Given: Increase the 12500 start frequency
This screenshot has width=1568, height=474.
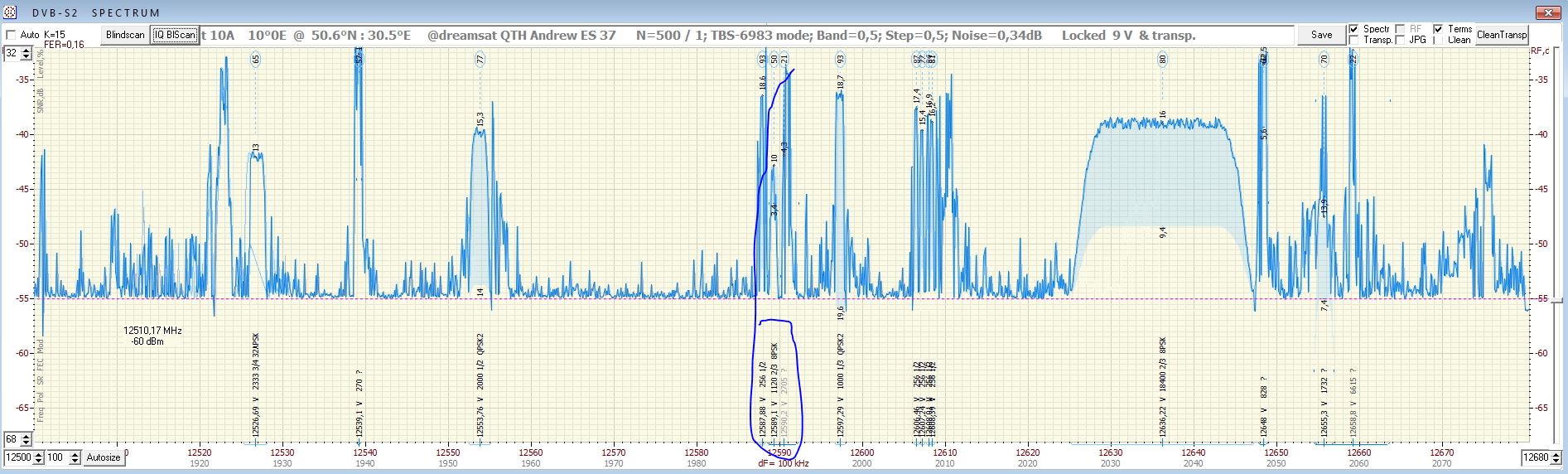Looking at the screenshot, I should point(39,454).
